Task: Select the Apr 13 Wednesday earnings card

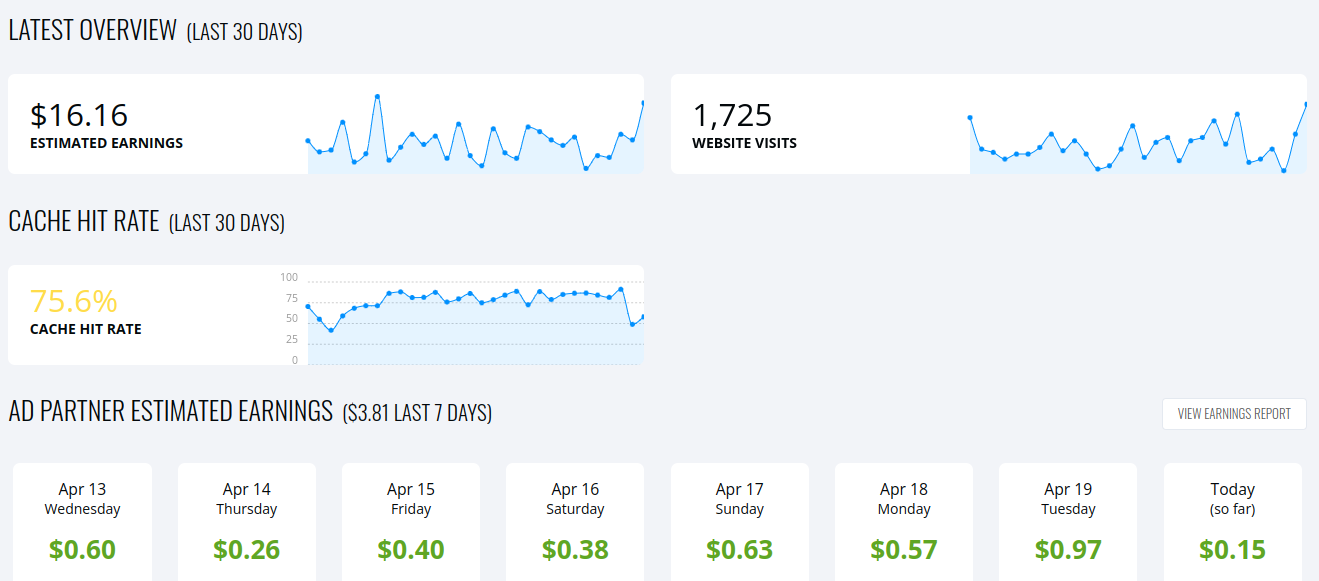Action: [x=82, y=520]
